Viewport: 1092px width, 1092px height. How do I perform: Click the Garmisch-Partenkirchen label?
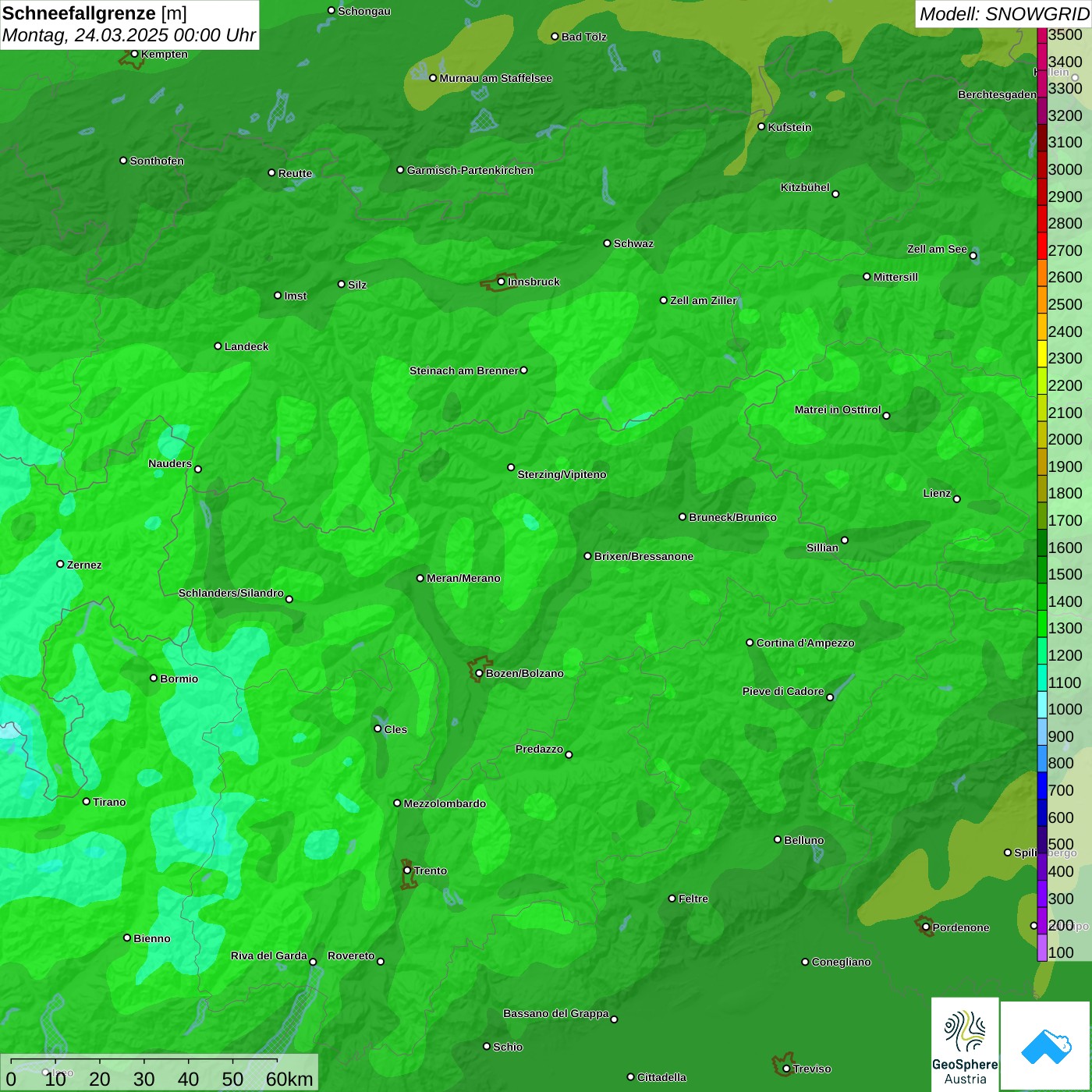(x=470, y=170)
